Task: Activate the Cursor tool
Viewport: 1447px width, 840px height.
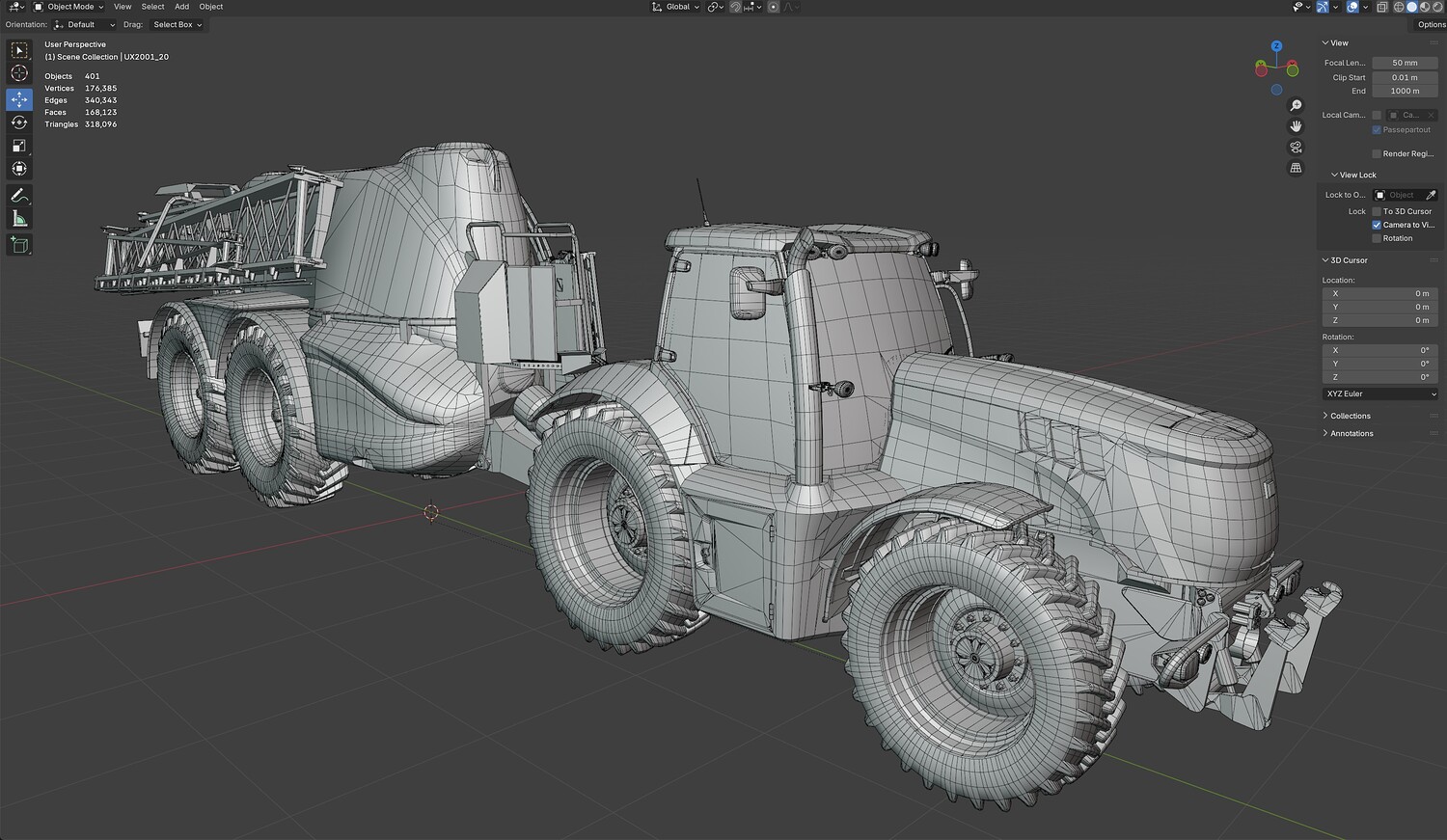Action: [19, 74]
